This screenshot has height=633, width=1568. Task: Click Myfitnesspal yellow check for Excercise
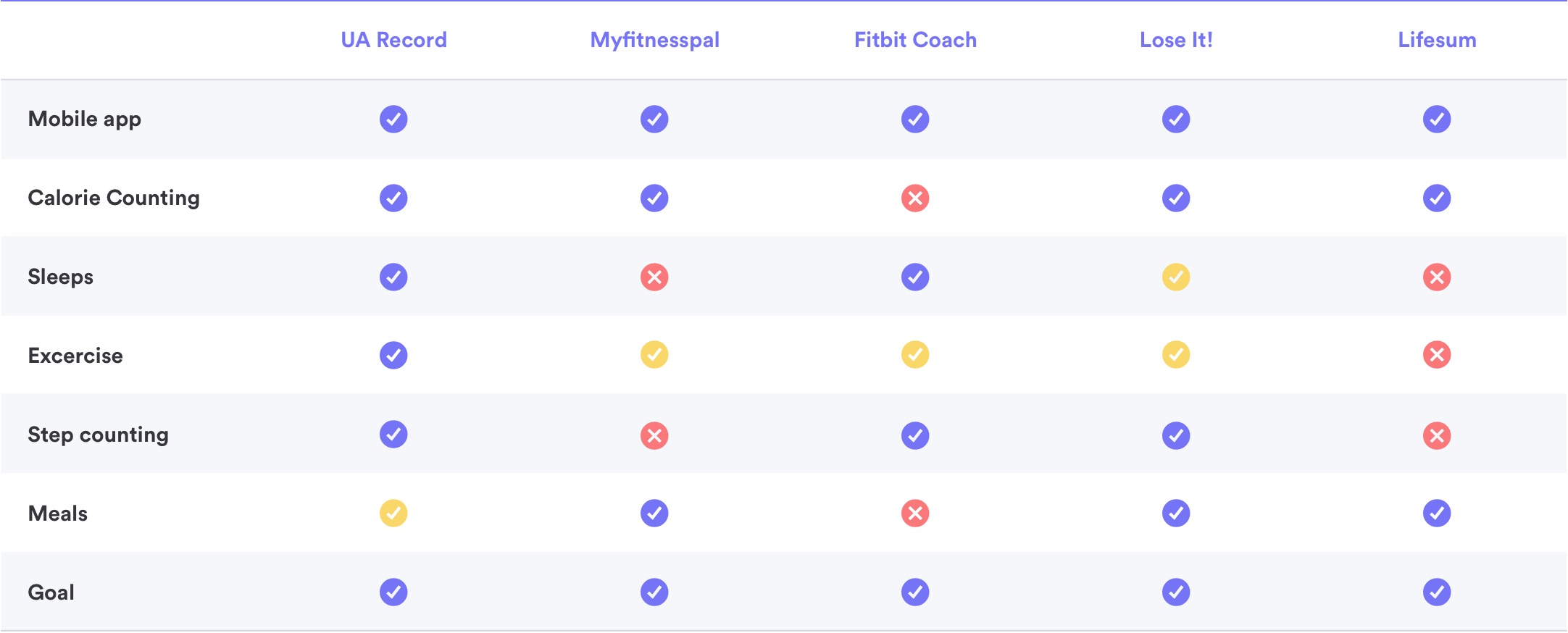[654, 355]
